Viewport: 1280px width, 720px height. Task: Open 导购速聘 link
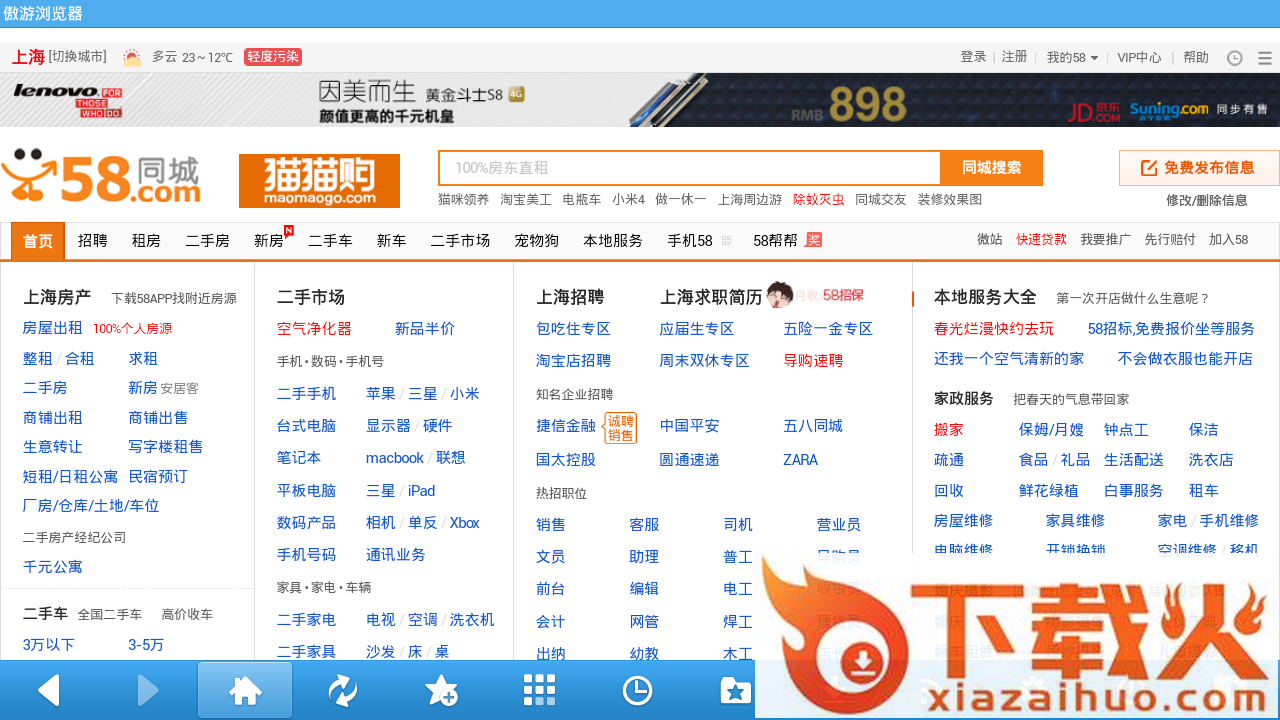[x=813, y=361]
